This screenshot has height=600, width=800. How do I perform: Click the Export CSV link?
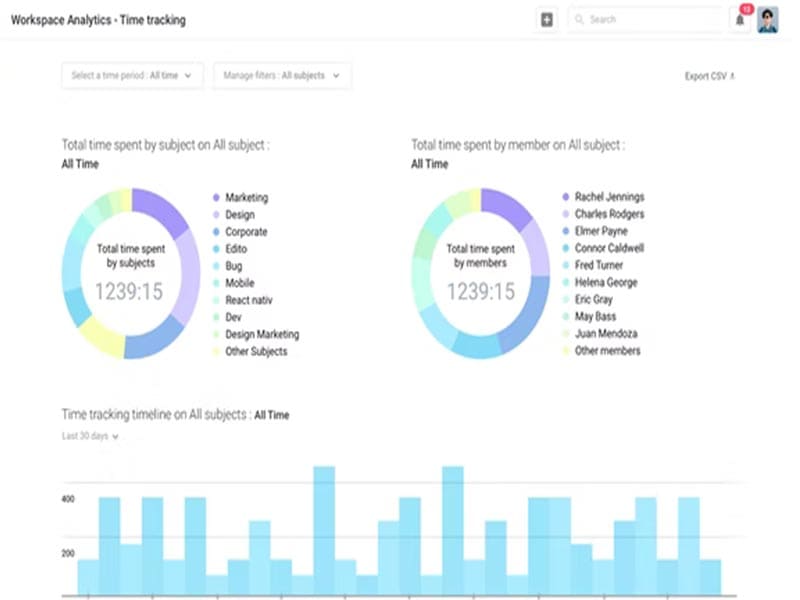coord(705,76)
